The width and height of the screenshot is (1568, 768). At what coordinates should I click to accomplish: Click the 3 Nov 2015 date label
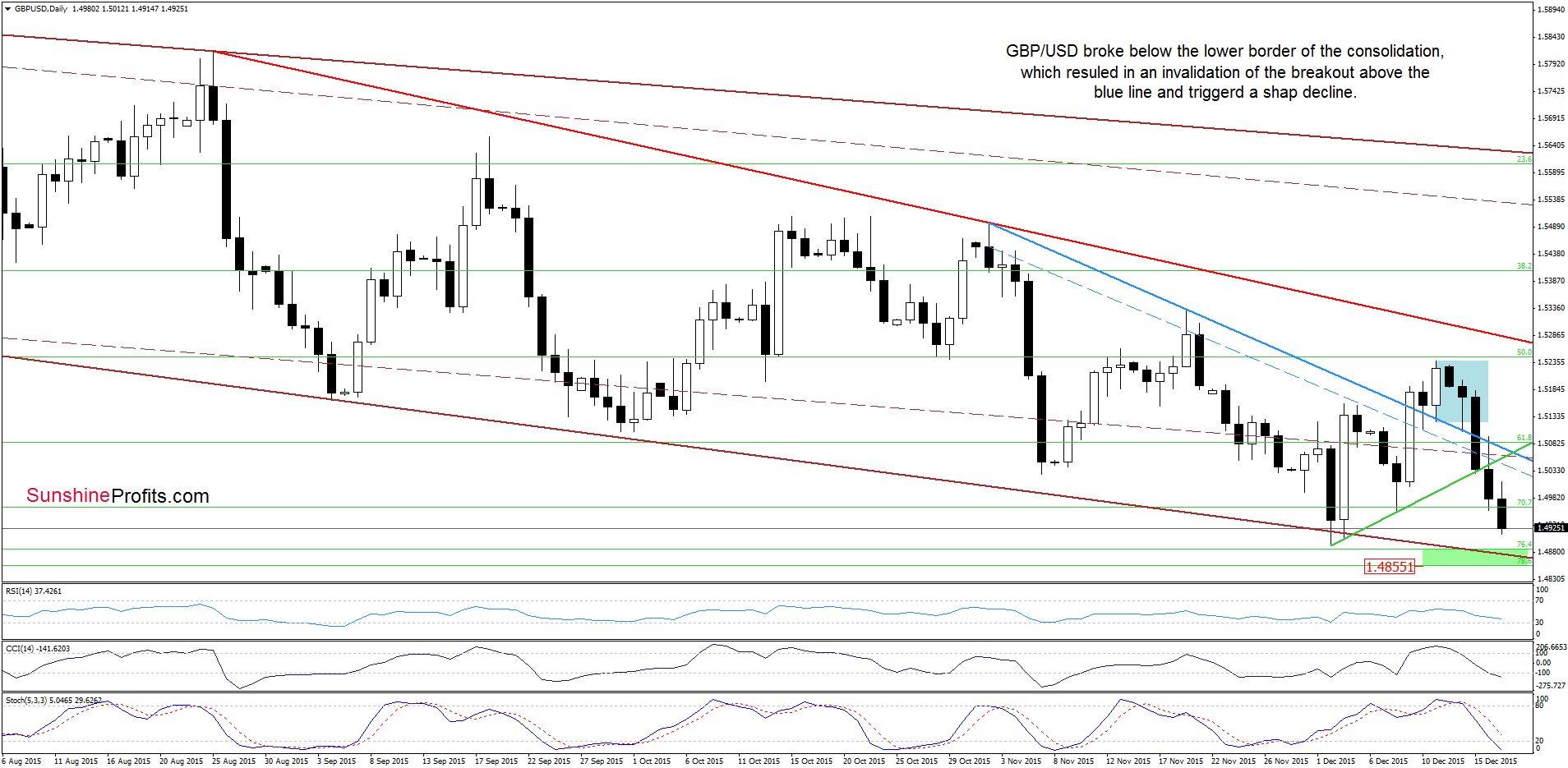pyautogui.click(x=1021, y=761)
